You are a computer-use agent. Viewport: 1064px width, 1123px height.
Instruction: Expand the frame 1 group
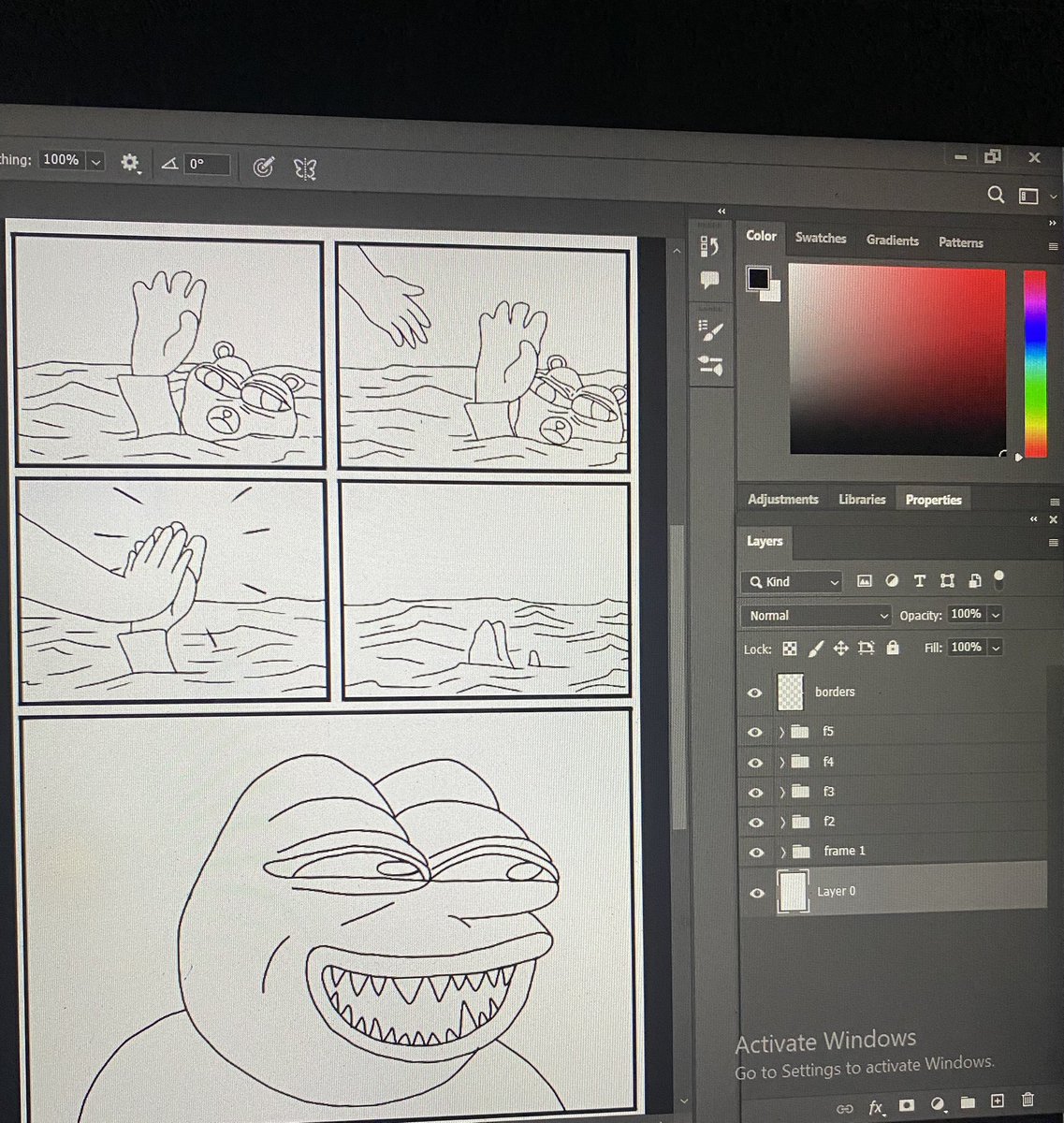click(782, 853)
